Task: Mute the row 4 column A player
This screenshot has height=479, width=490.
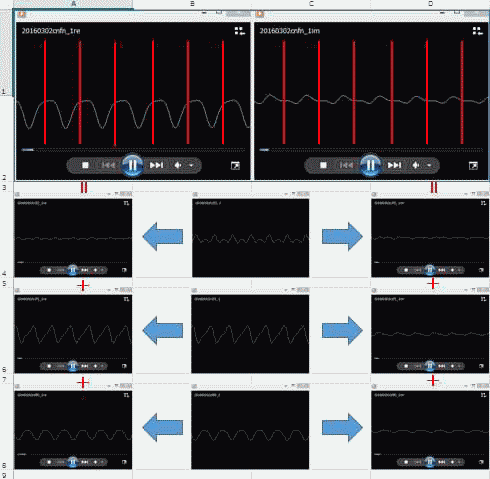Action: (x=95, y=270)
